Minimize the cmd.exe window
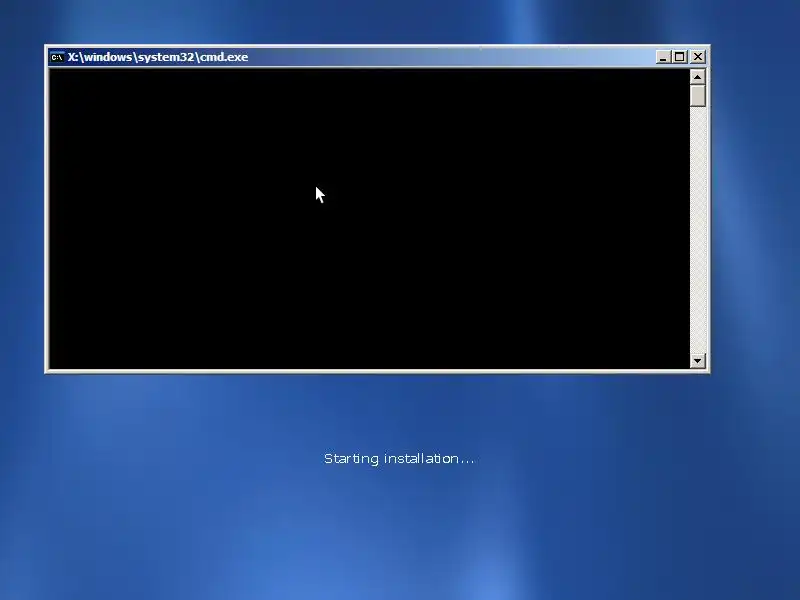This screenshot has width=800, height=600. (662, 57)
